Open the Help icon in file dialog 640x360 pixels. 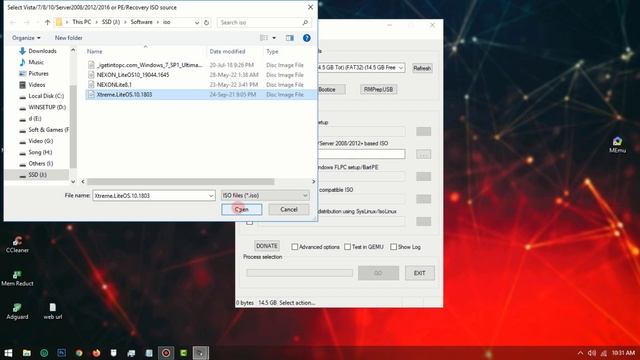pyautogui.click(x=307, y=38)
